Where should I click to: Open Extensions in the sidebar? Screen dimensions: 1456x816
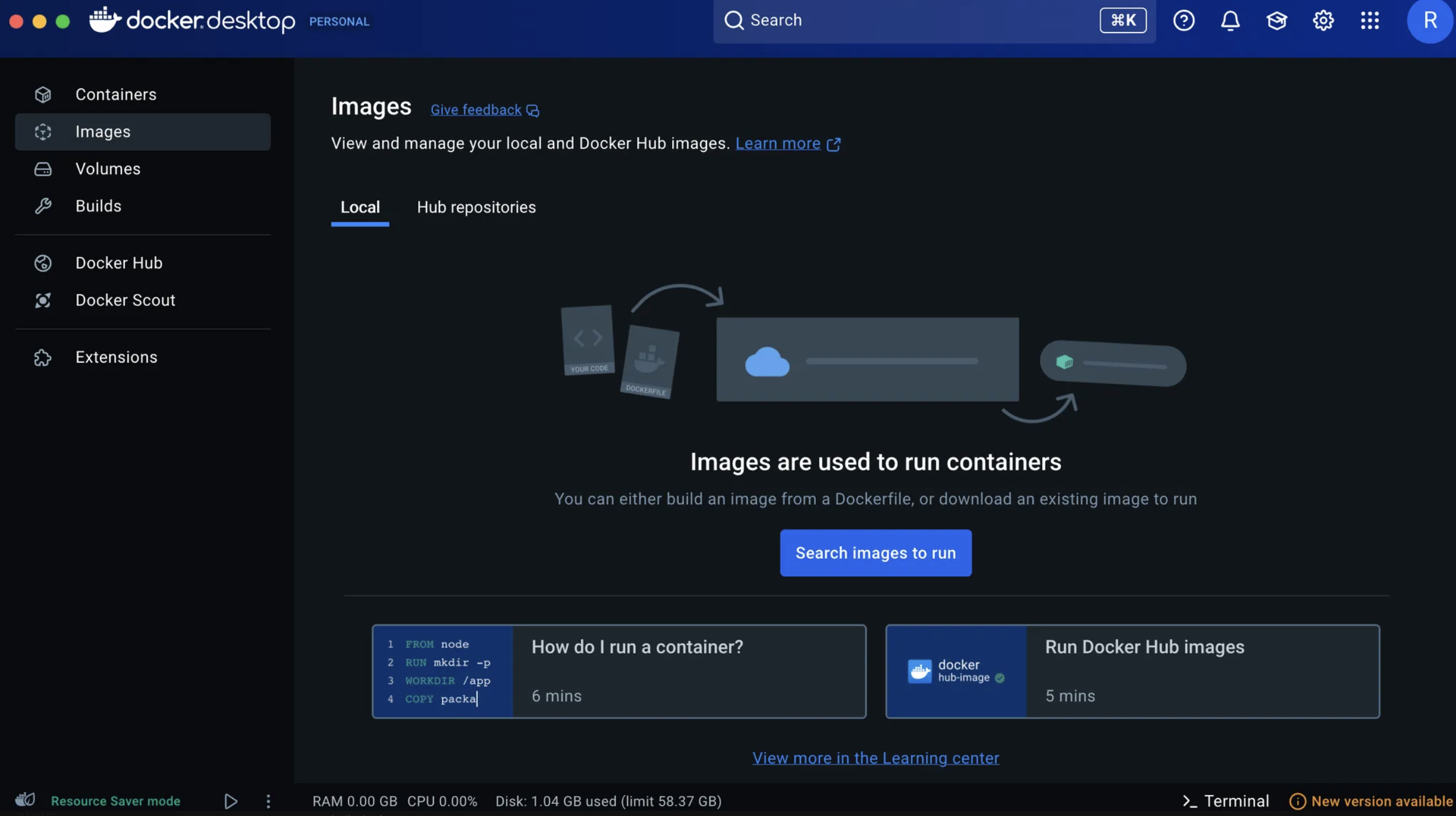tap(143, 357)
